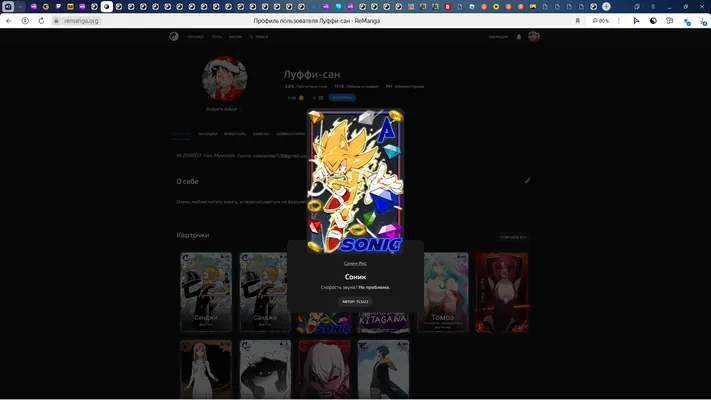711x400 pixels.
Task: Reload the page with refresh icon
Action: [x=41, y=21]
